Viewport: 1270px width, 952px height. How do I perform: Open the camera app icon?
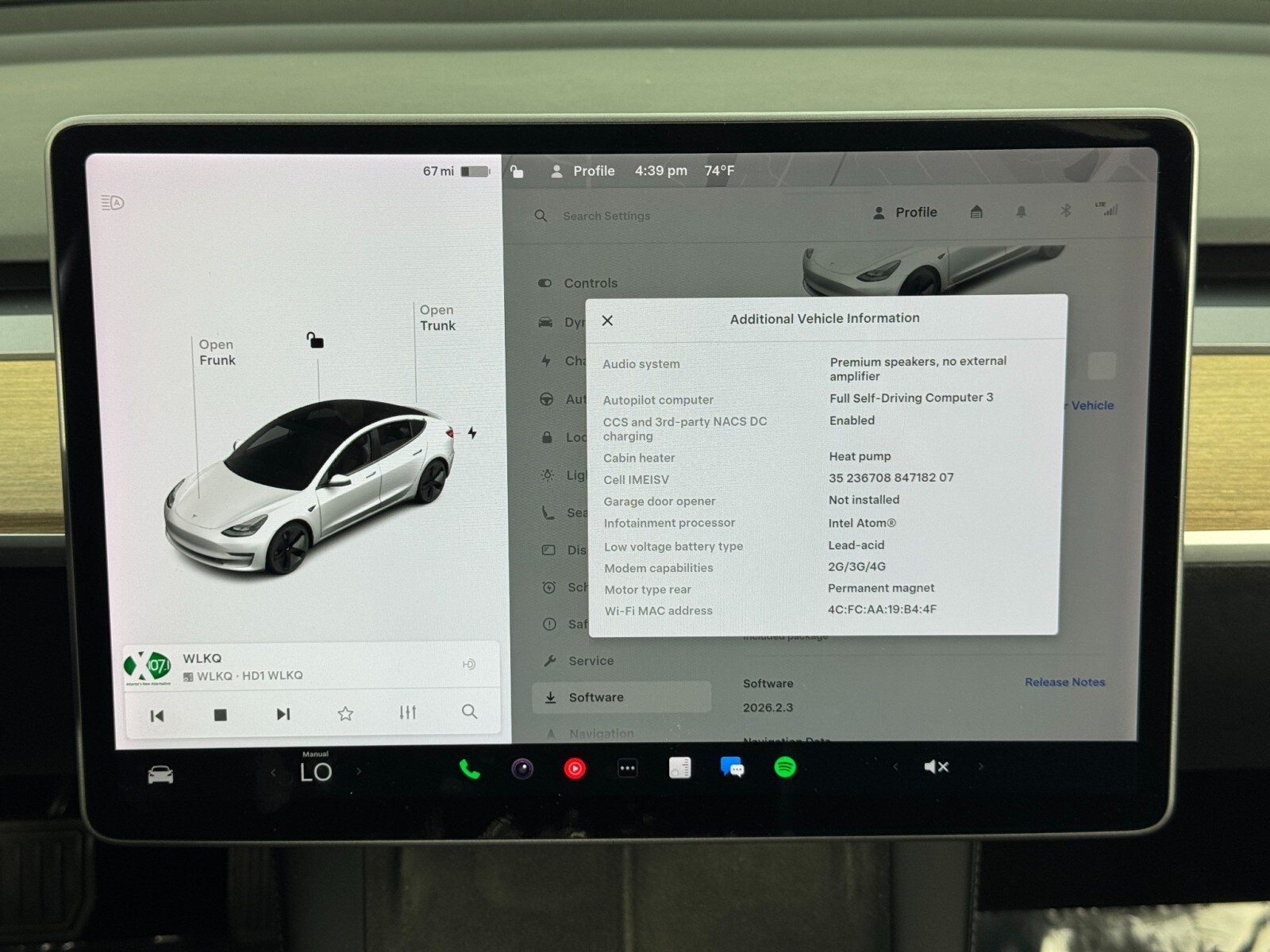point(521,769)
